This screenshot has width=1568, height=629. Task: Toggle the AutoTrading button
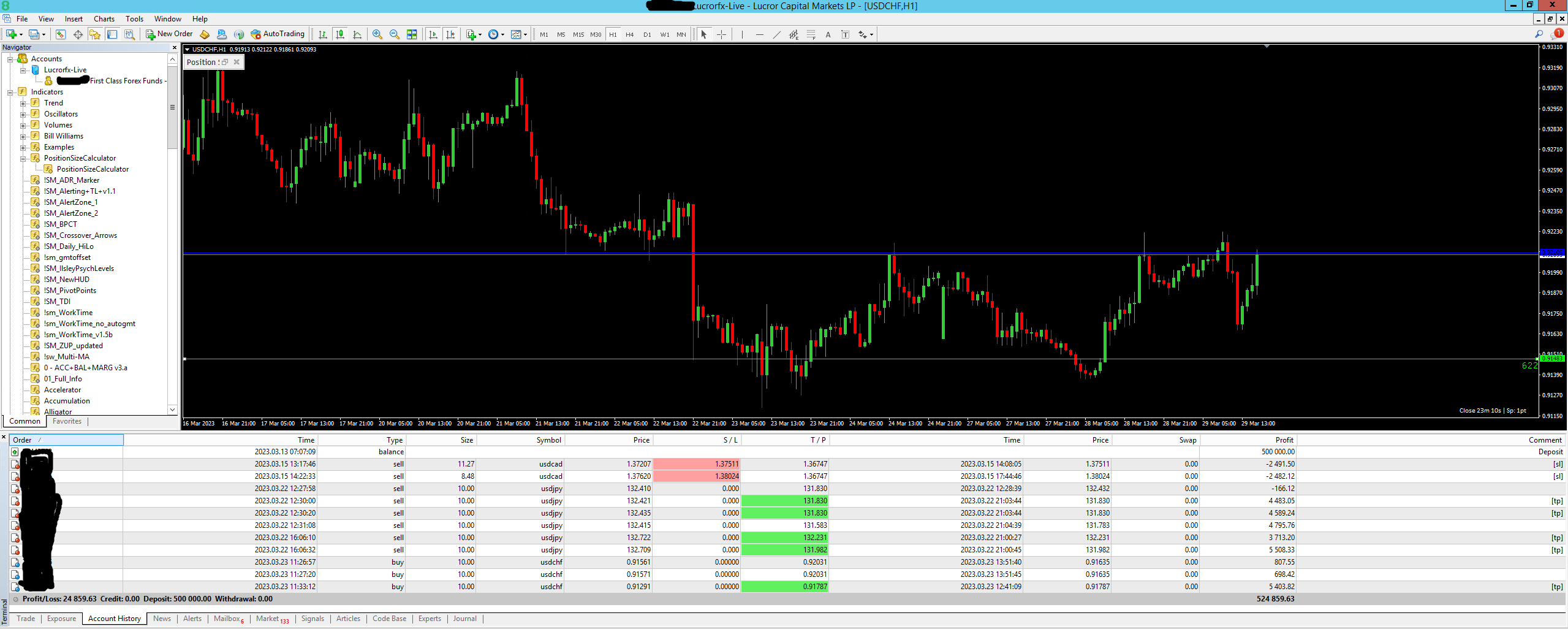point(278,34)
